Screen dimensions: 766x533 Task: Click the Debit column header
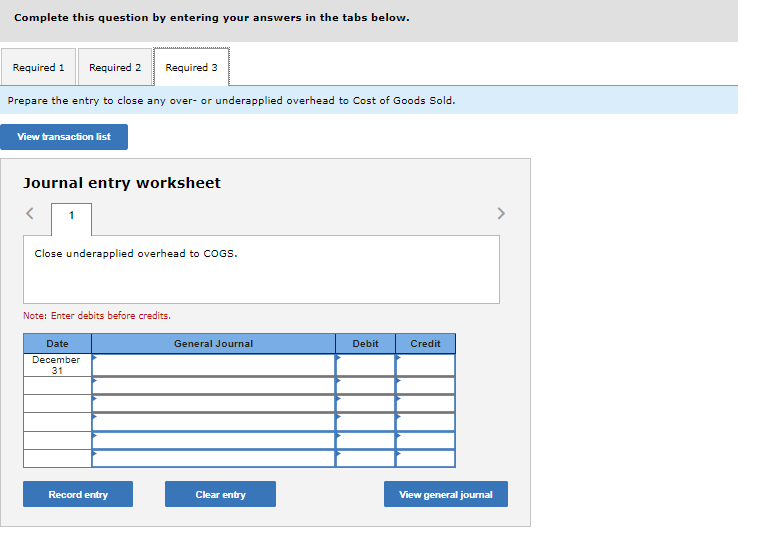point(365,343)
